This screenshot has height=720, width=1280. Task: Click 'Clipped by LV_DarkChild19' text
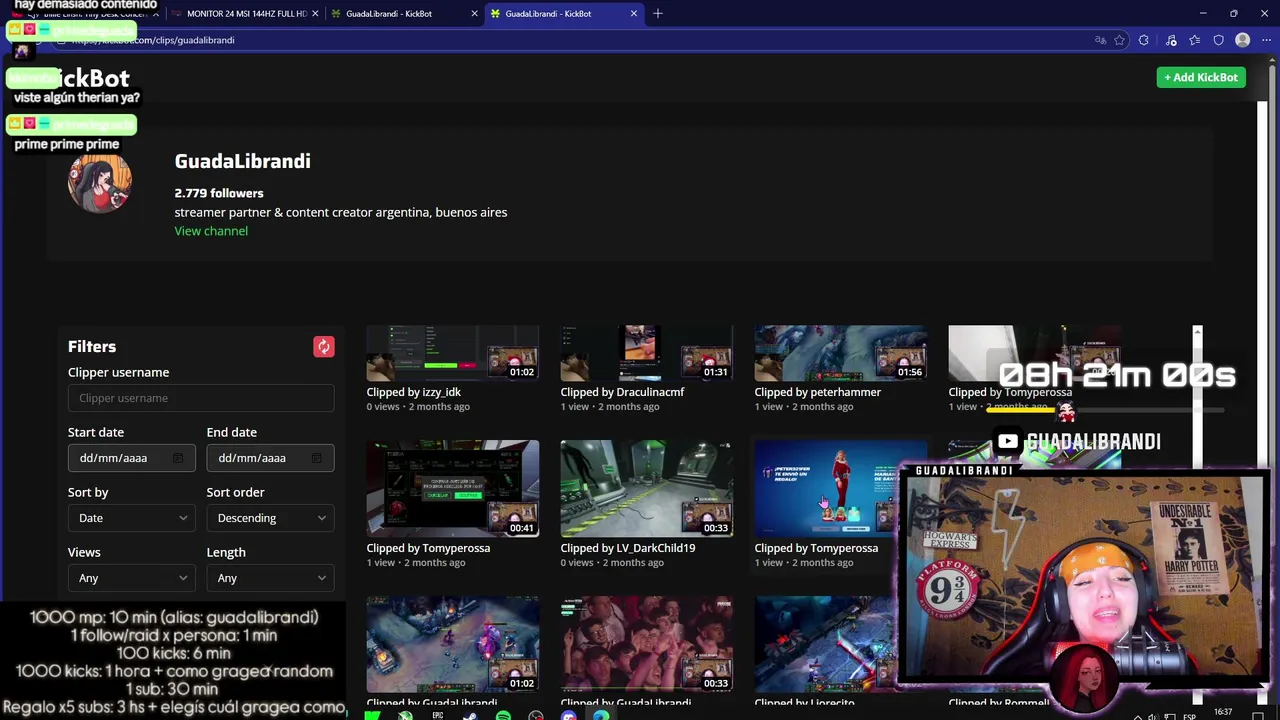[627, 548]
